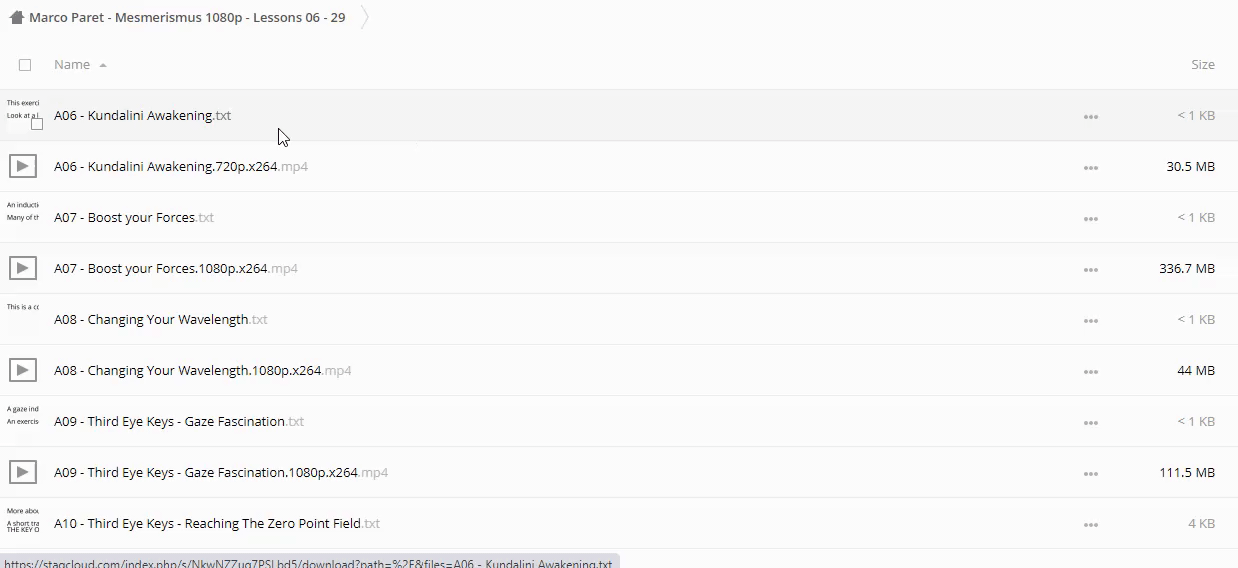The height and width of the screenshot is (568, 1238).
Task: Open the three-dot menu for A07 Boost your Forces.1080p.x264.mp4
Action: pos(1090,270)
